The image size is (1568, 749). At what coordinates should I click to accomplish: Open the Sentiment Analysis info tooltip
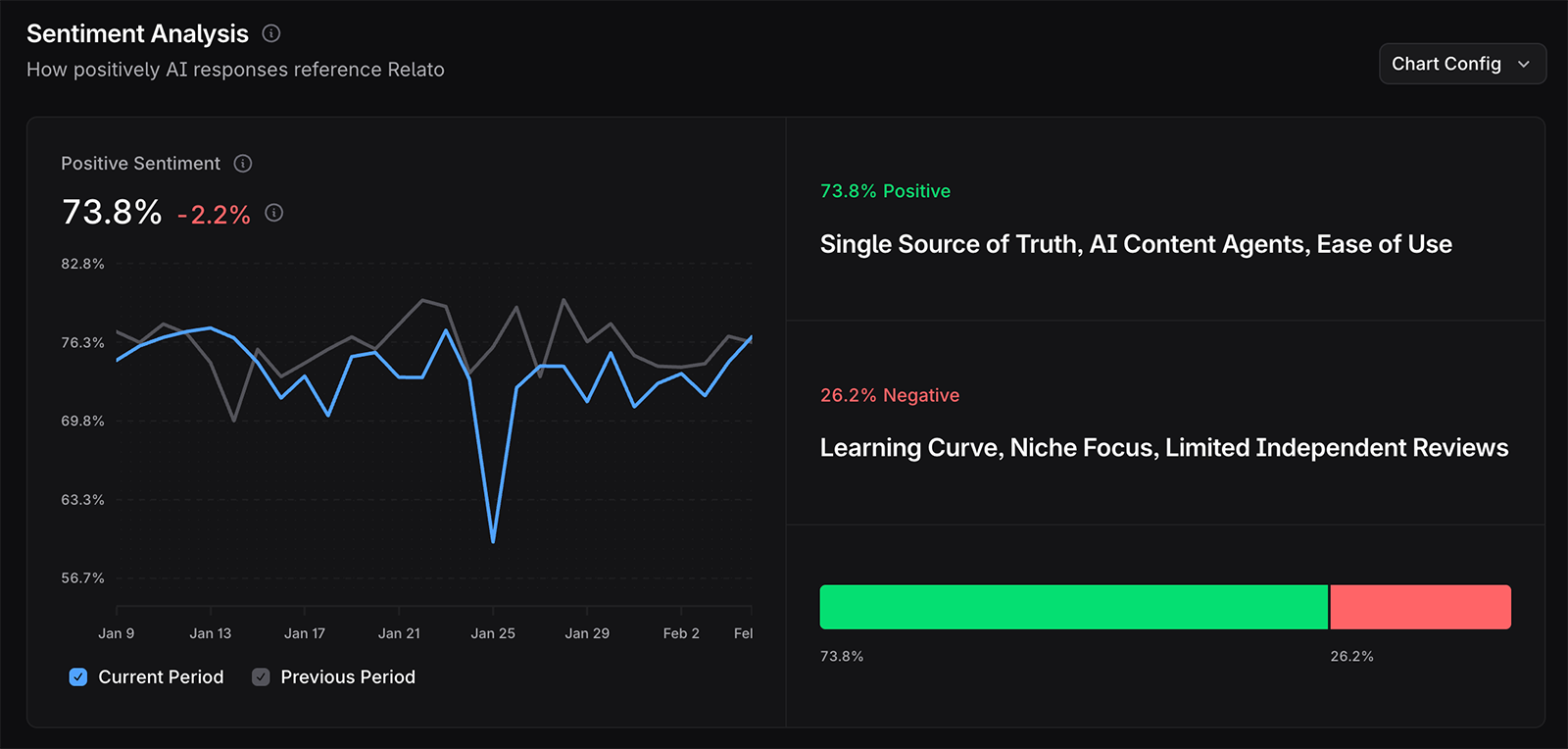[x=270, y=32]
